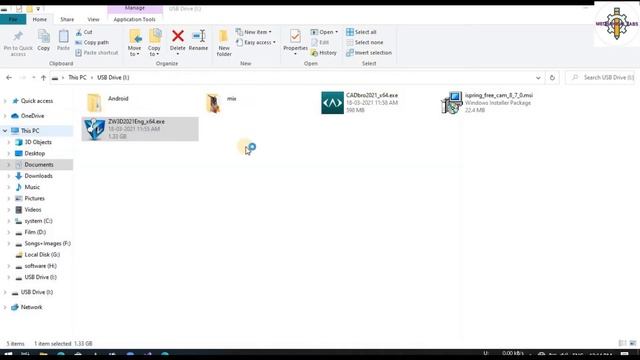Screen dimensions: 640x360
Task: Click Move to icon
Action: tap(135, 36)
